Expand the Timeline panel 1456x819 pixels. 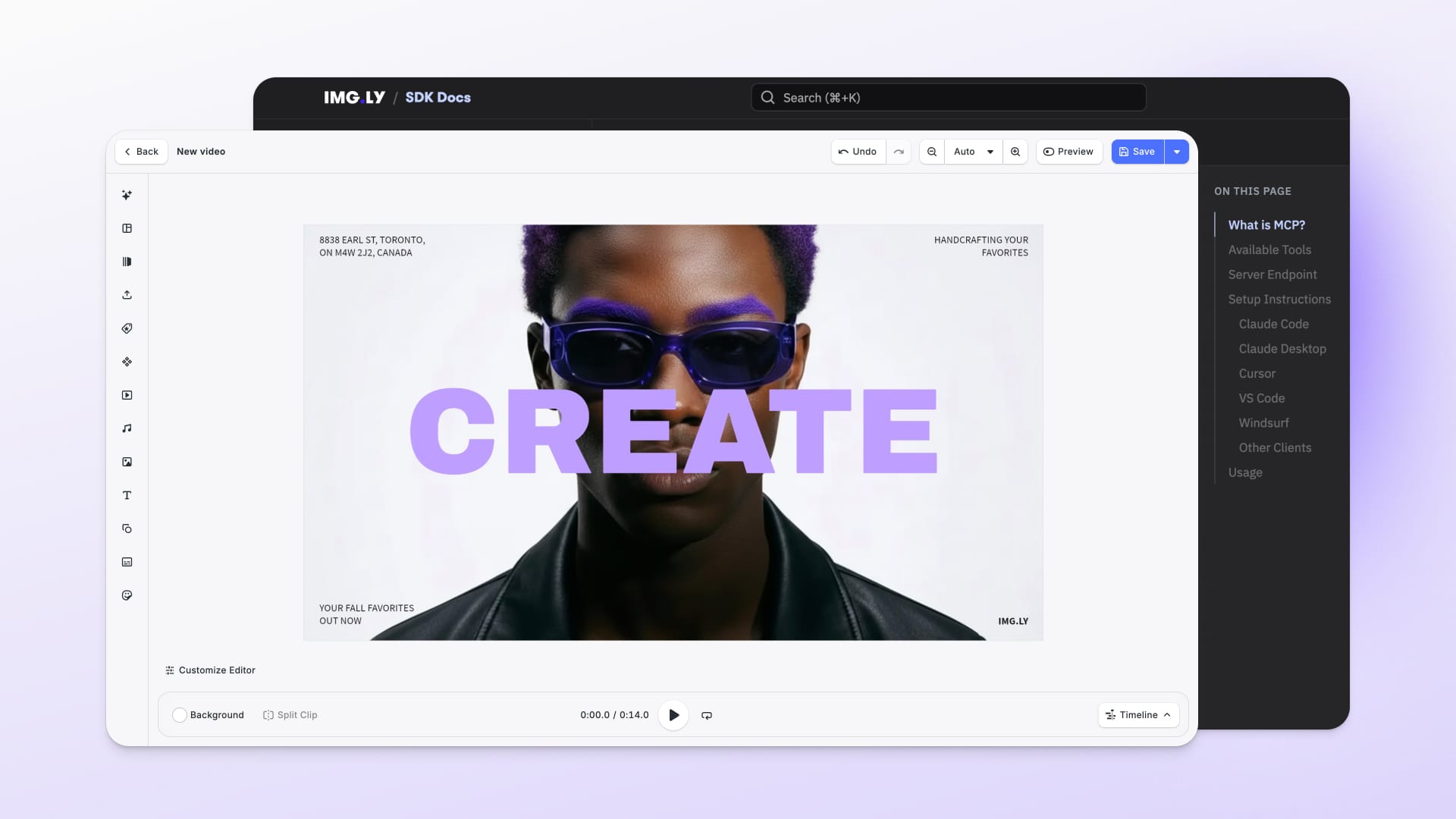[1138, 715]
